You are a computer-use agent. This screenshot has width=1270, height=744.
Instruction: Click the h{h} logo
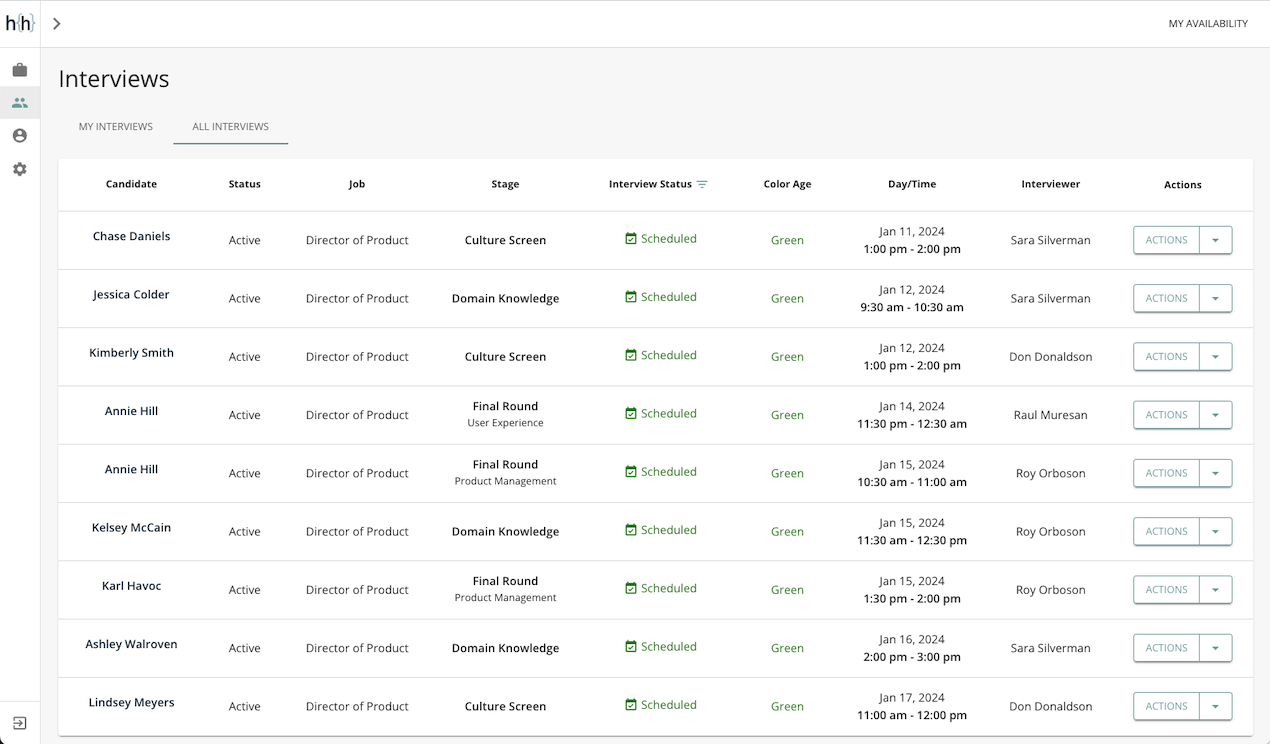click(20, 23)
